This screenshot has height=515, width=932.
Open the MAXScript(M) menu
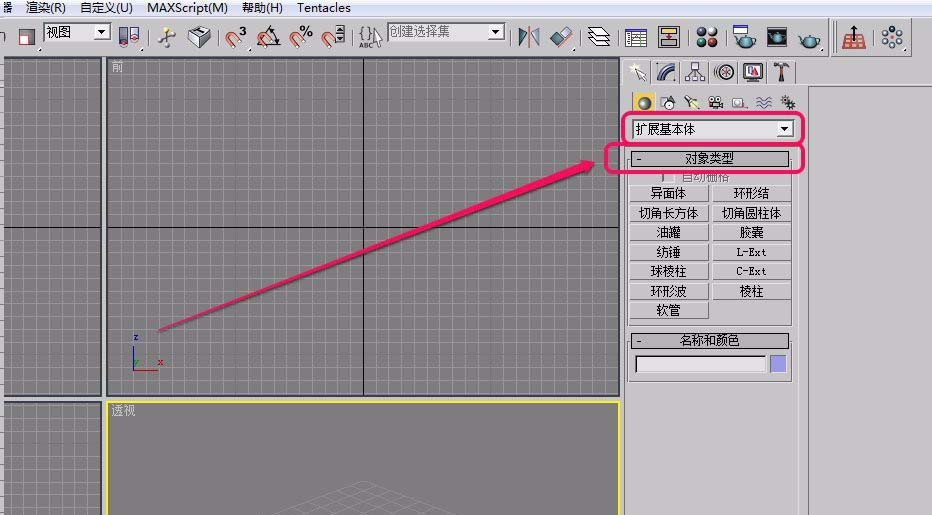(x=187, y=8)
